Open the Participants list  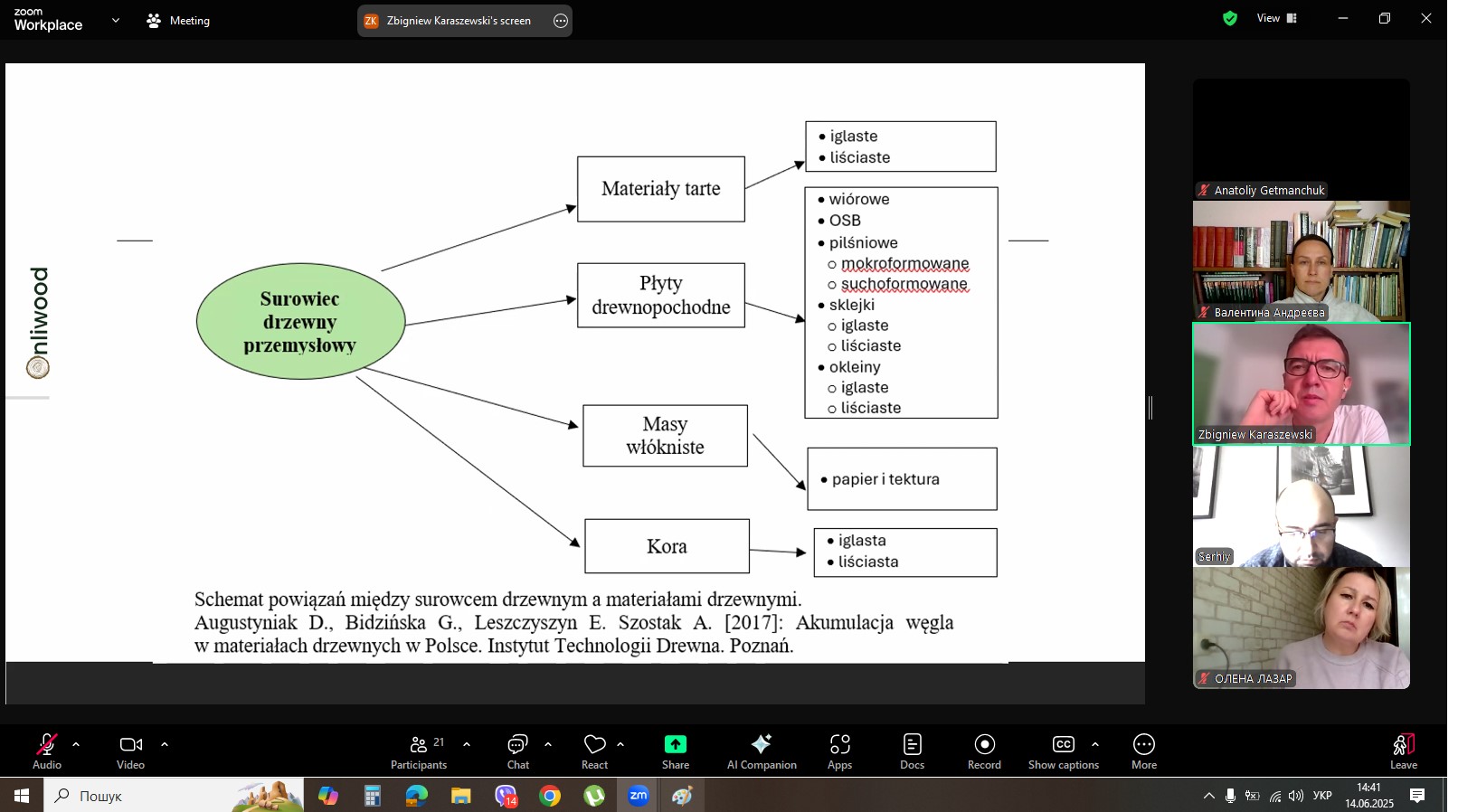tap(419, 751)
